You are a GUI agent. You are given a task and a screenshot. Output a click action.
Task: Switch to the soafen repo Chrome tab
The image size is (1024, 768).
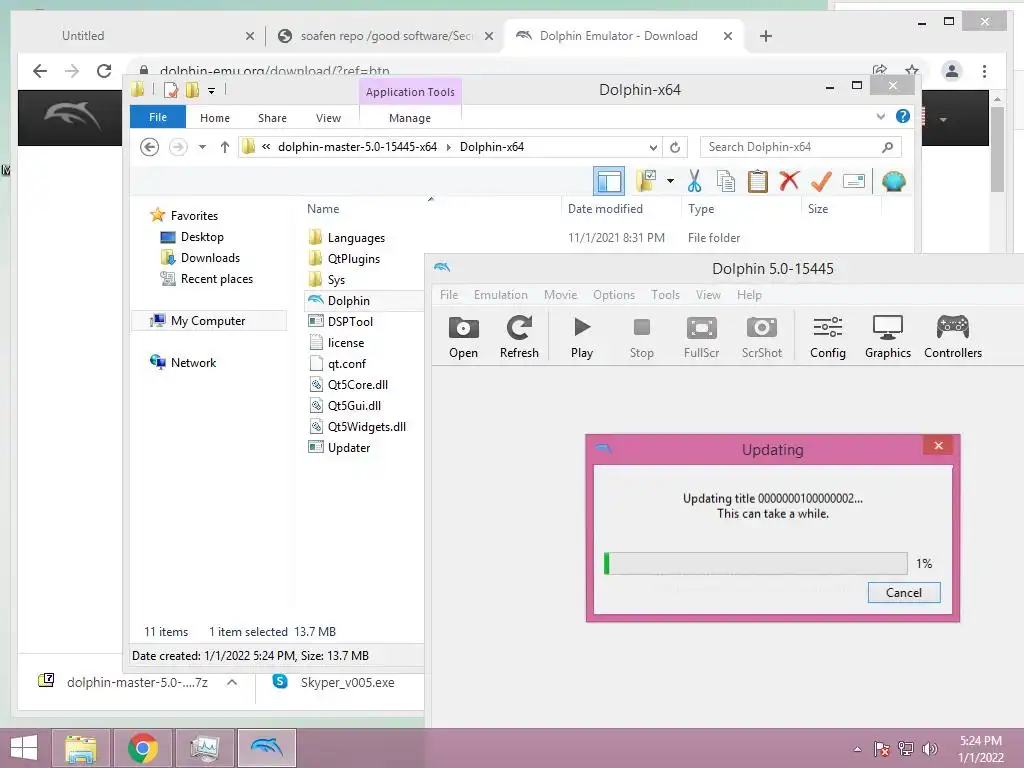(x=385, y=36)
